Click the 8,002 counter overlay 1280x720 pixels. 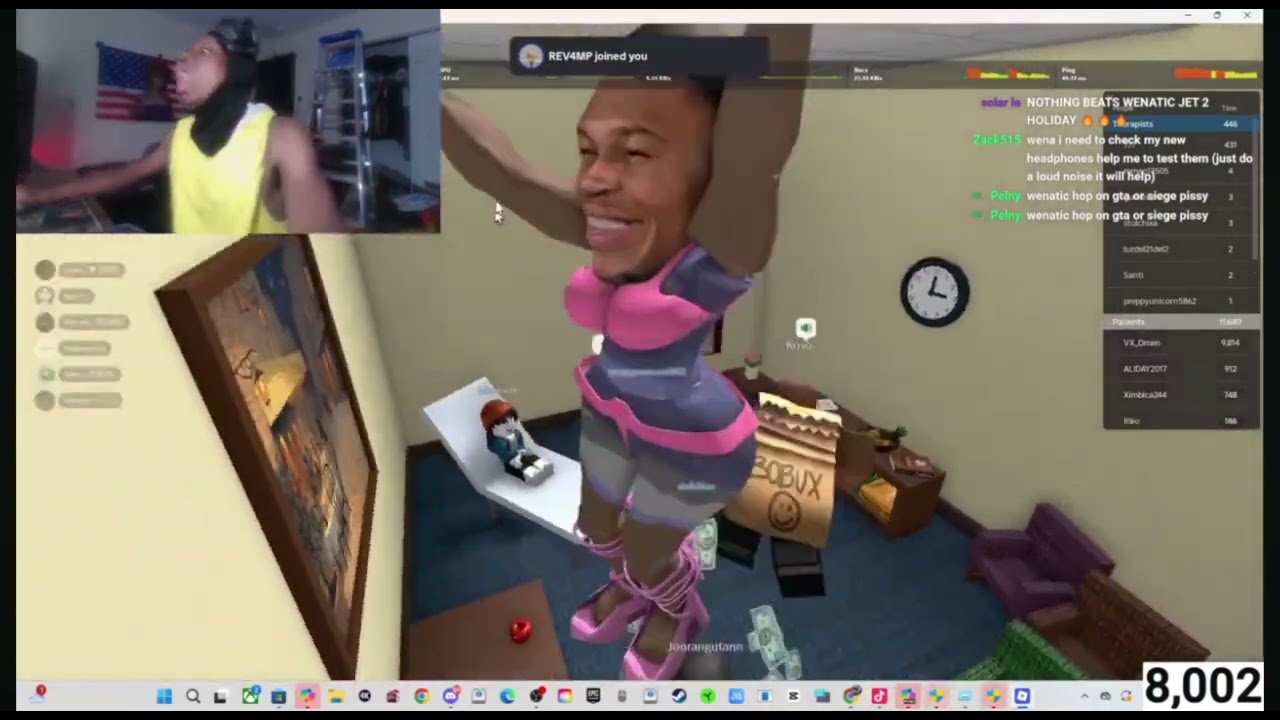coord(1202,687)
